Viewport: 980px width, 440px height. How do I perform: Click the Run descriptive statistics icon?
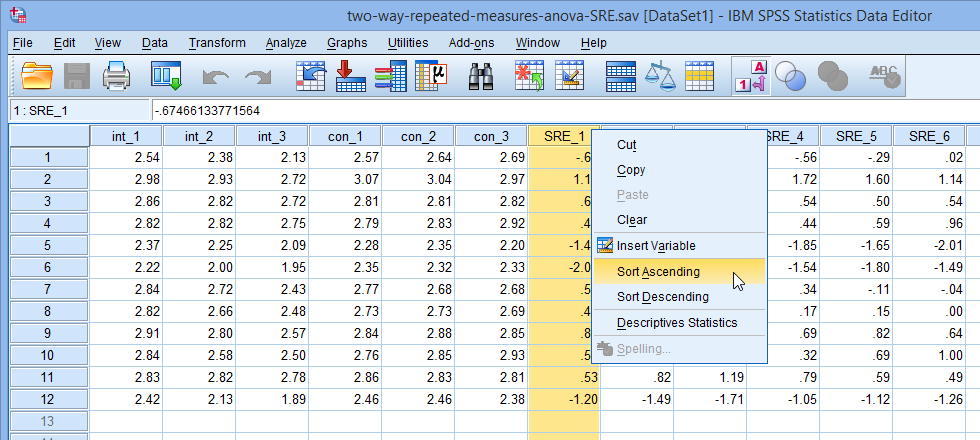point(431,76)
